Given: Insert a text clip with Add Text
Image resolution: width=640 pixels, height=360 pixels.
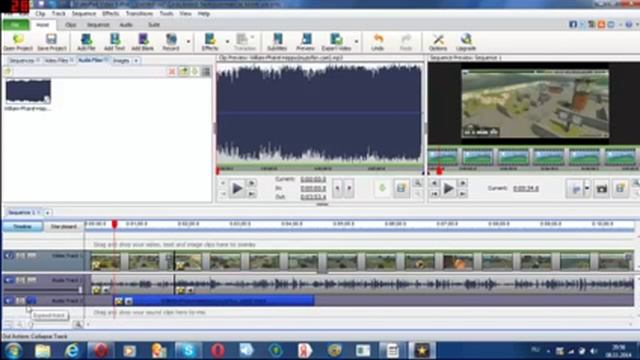Looking at the screenshot, I should pyautogui.click(x=114, y=42).
